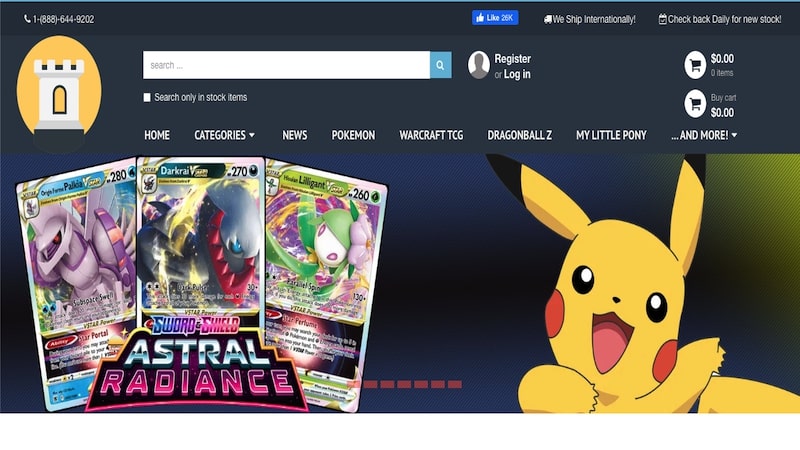Click the Astral Radiance banner logo
This screenshot has width=800, height=450.
tap(196, 365)
